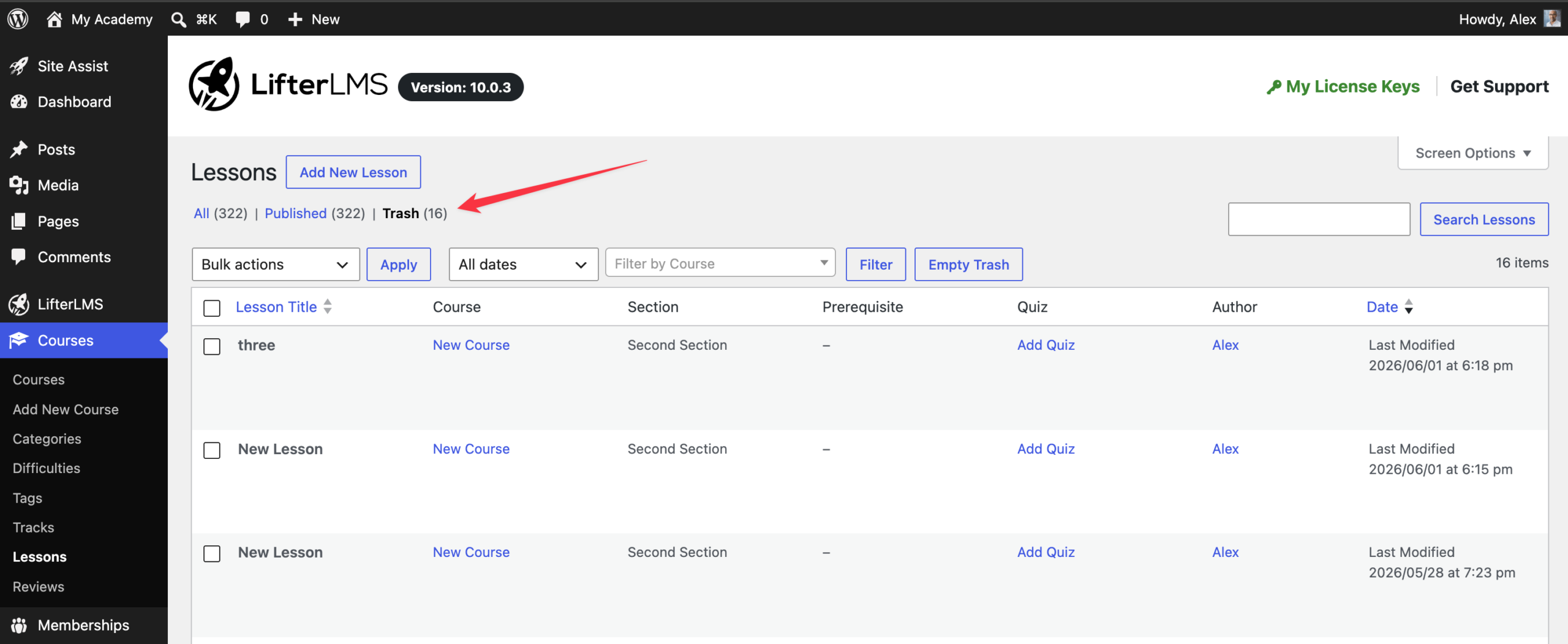The image size is (1568, 644).
Task: Open Get Support link
Action: [x=1499, y=86]
